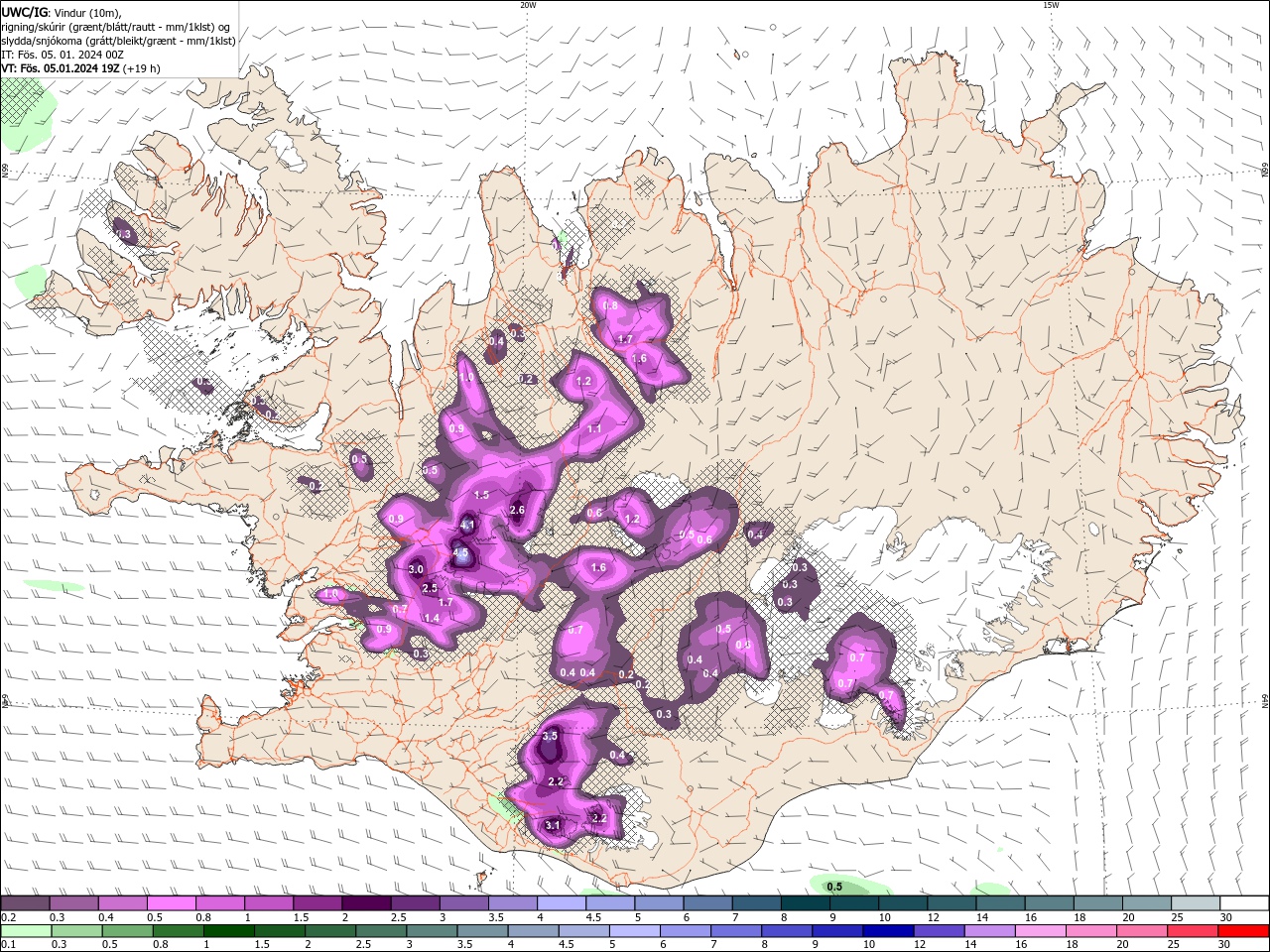Select the 'VT: Fös. 05.01.2024 19Z (+19 h)' line
The height and width of the screenshot is (952, 1270).
point(80,68)
